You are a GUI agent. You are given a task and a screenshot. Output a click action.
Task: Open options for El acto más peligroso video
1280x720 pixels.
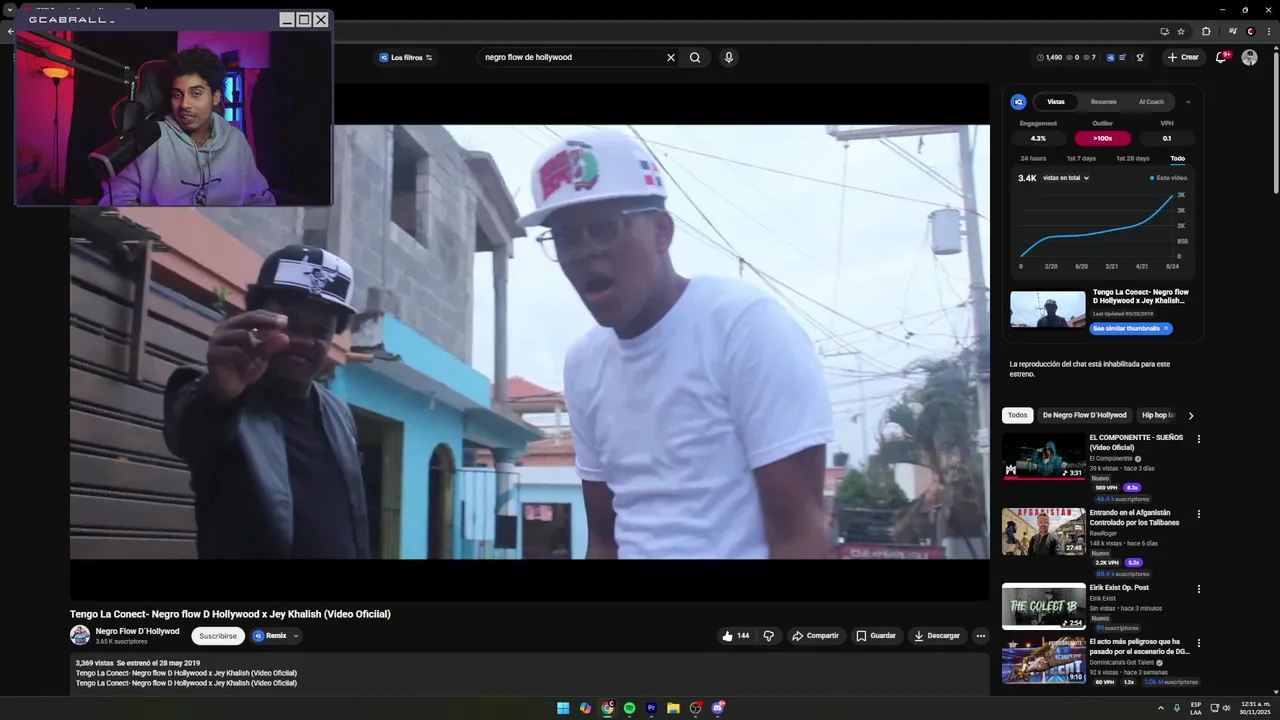[1199, 643]
